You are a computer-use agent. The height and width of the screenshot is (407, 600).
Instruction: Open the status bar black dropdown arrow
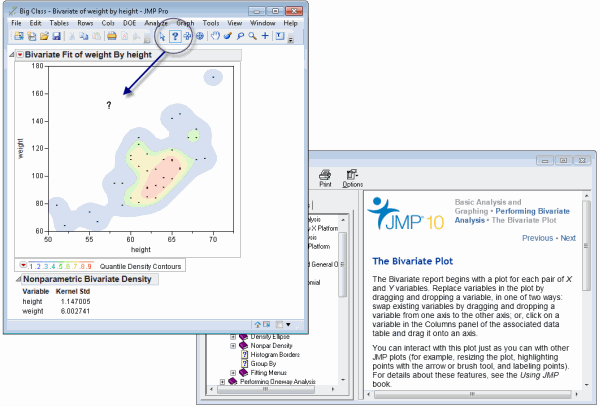(288, 325)
